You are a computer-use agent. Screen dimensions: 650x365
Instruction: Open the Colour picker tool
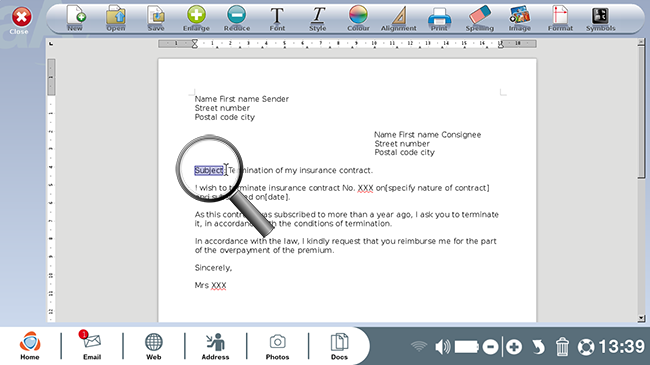tap(358, 18)
